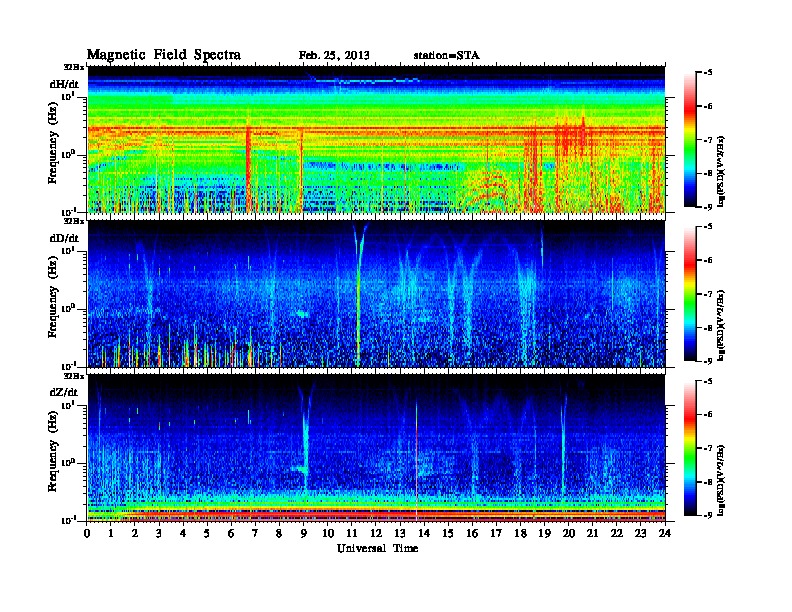Click the 'station=STA' label
The image size is (792, 612).
pos(446,55)
